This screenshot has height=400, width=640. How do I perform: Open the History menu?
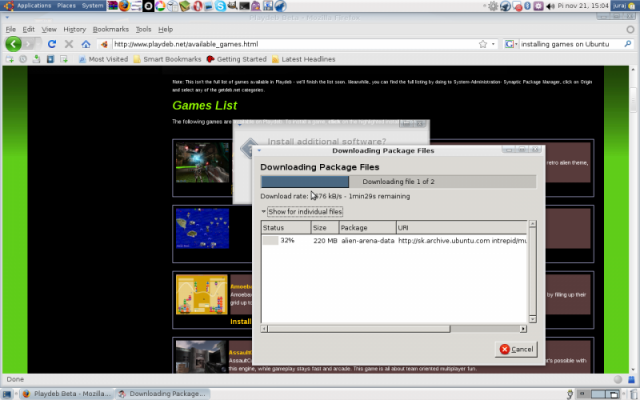tap(75, 29)
